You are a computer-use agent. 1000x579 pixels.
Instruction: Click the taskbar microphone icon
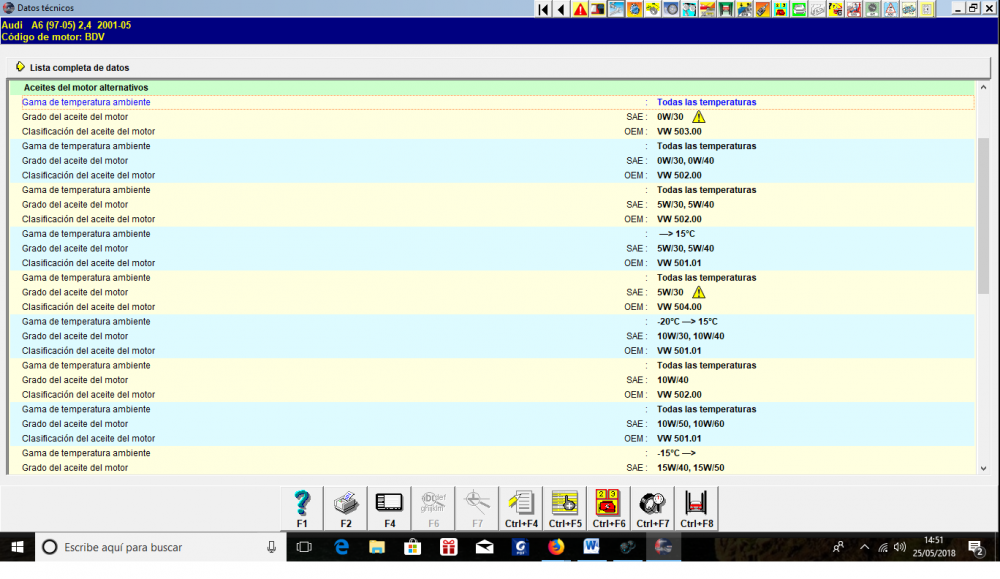[272, 547]
